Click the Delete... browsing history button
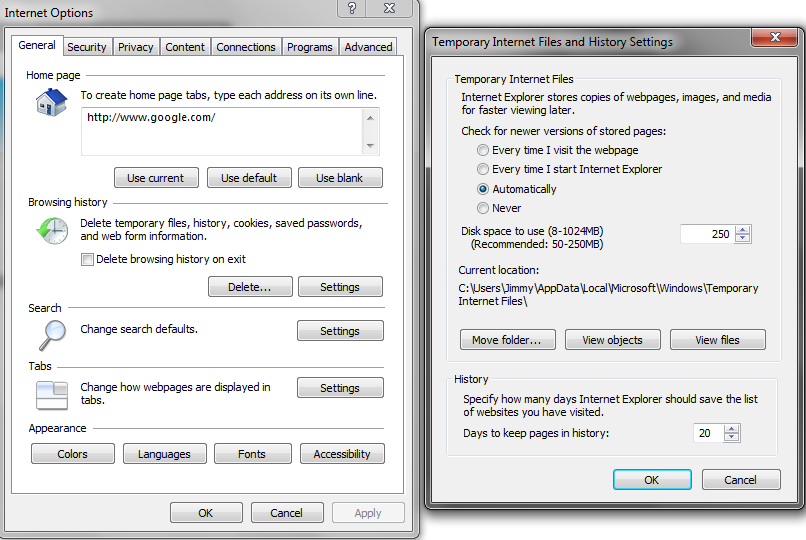Screen dimensions: 806x540 (250, 287)
